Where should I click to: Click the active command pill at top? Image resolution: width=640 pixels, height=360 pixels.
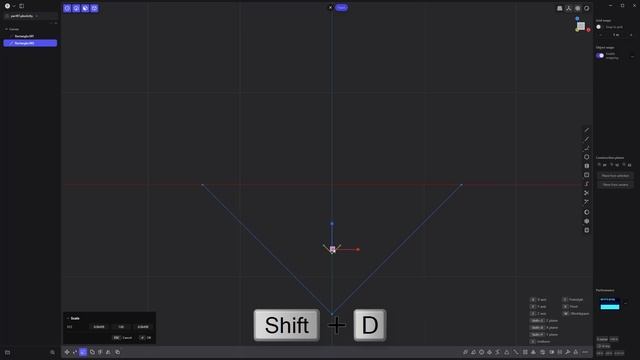[x=342, y=7]
